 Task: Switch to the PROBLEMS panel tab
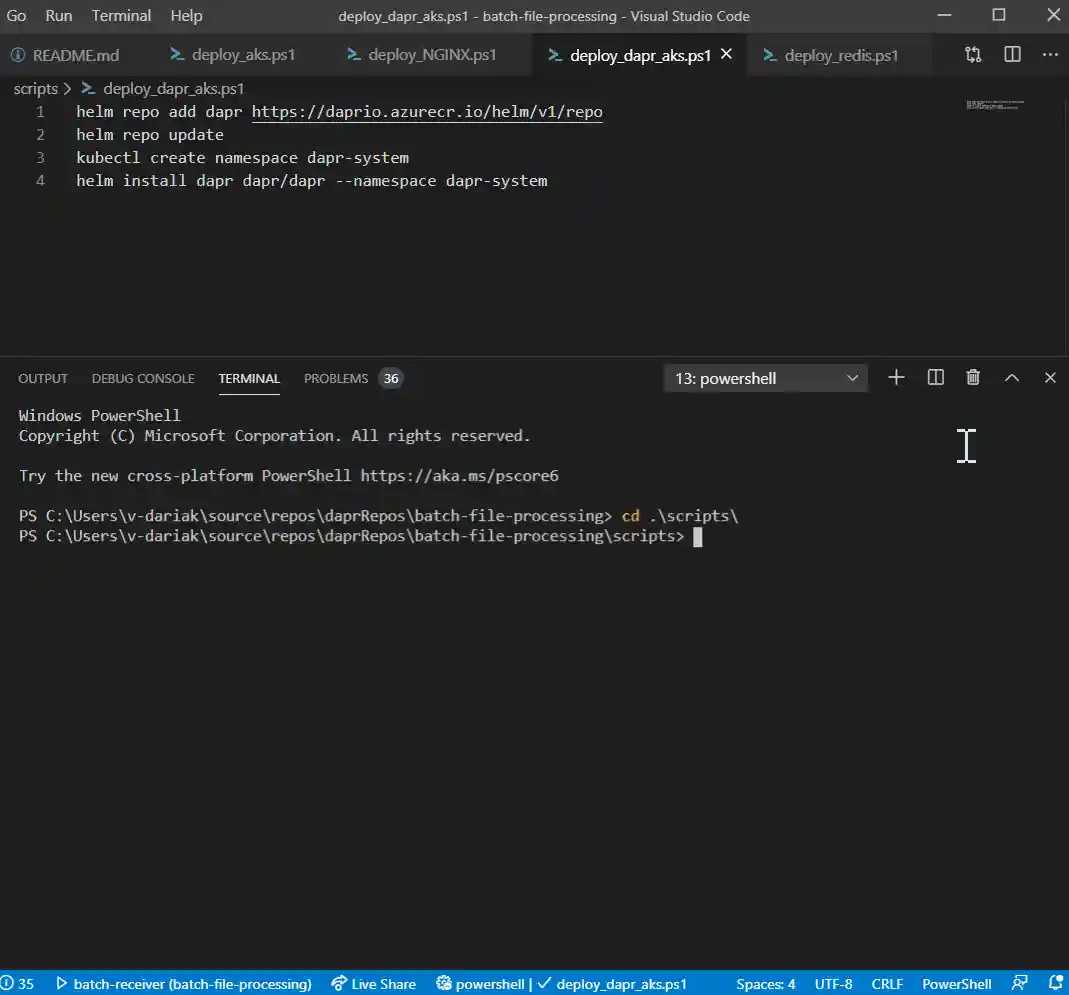pyautogui.click(x=336, y=378)
